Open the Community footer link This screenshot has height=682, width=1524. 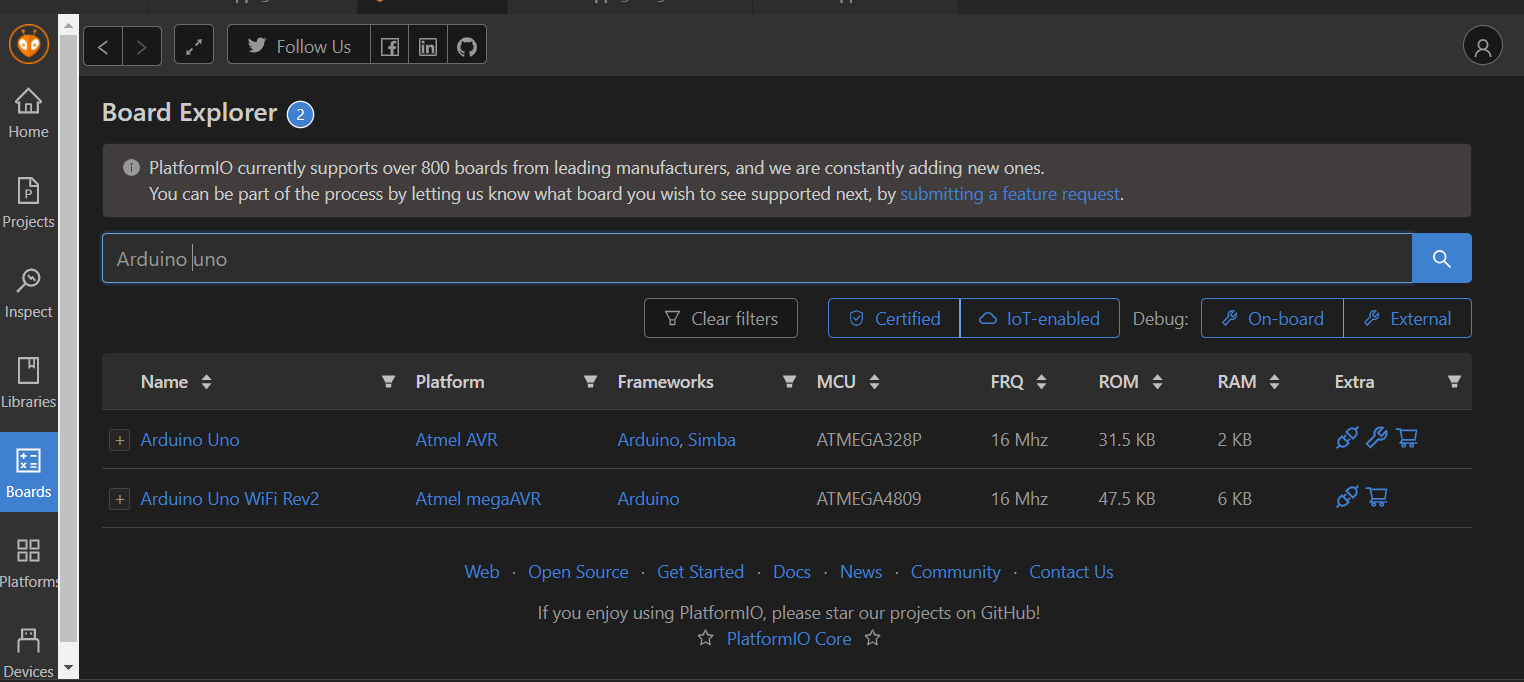tap(956, 572)
